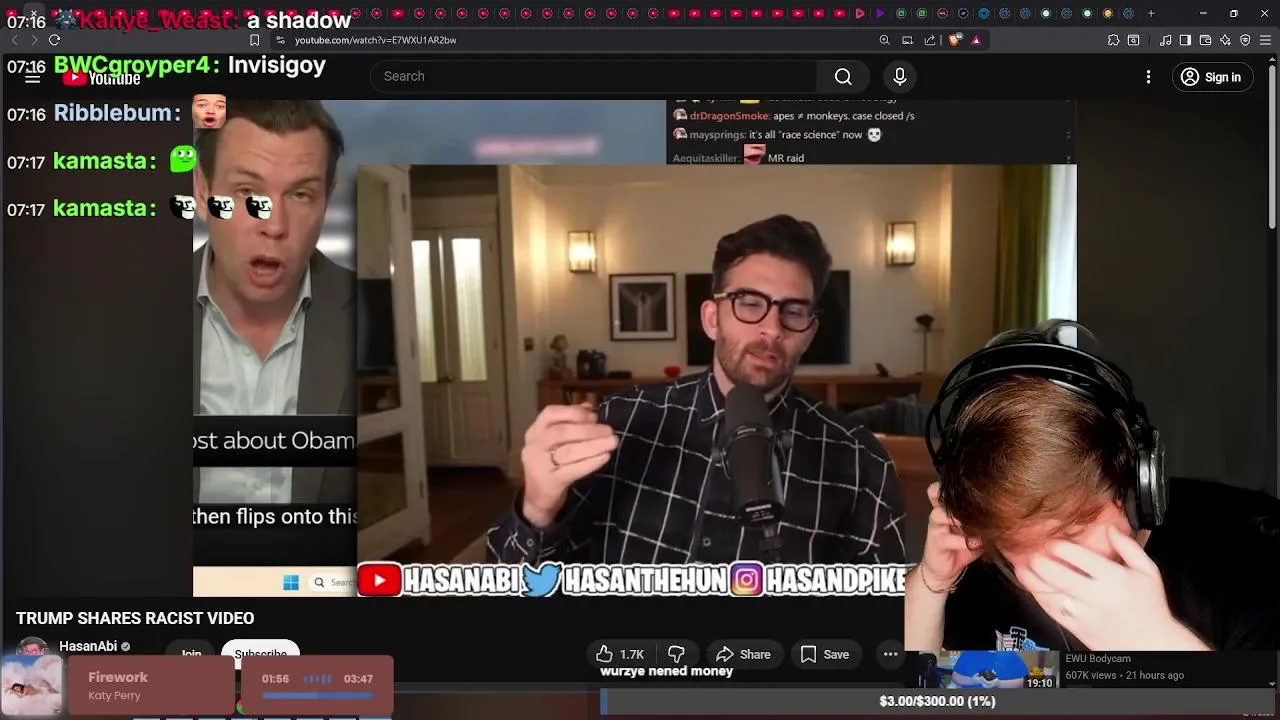Toggle the browser sidebar panel icon
This screenshot has height=720, width=1280.
1185,40
